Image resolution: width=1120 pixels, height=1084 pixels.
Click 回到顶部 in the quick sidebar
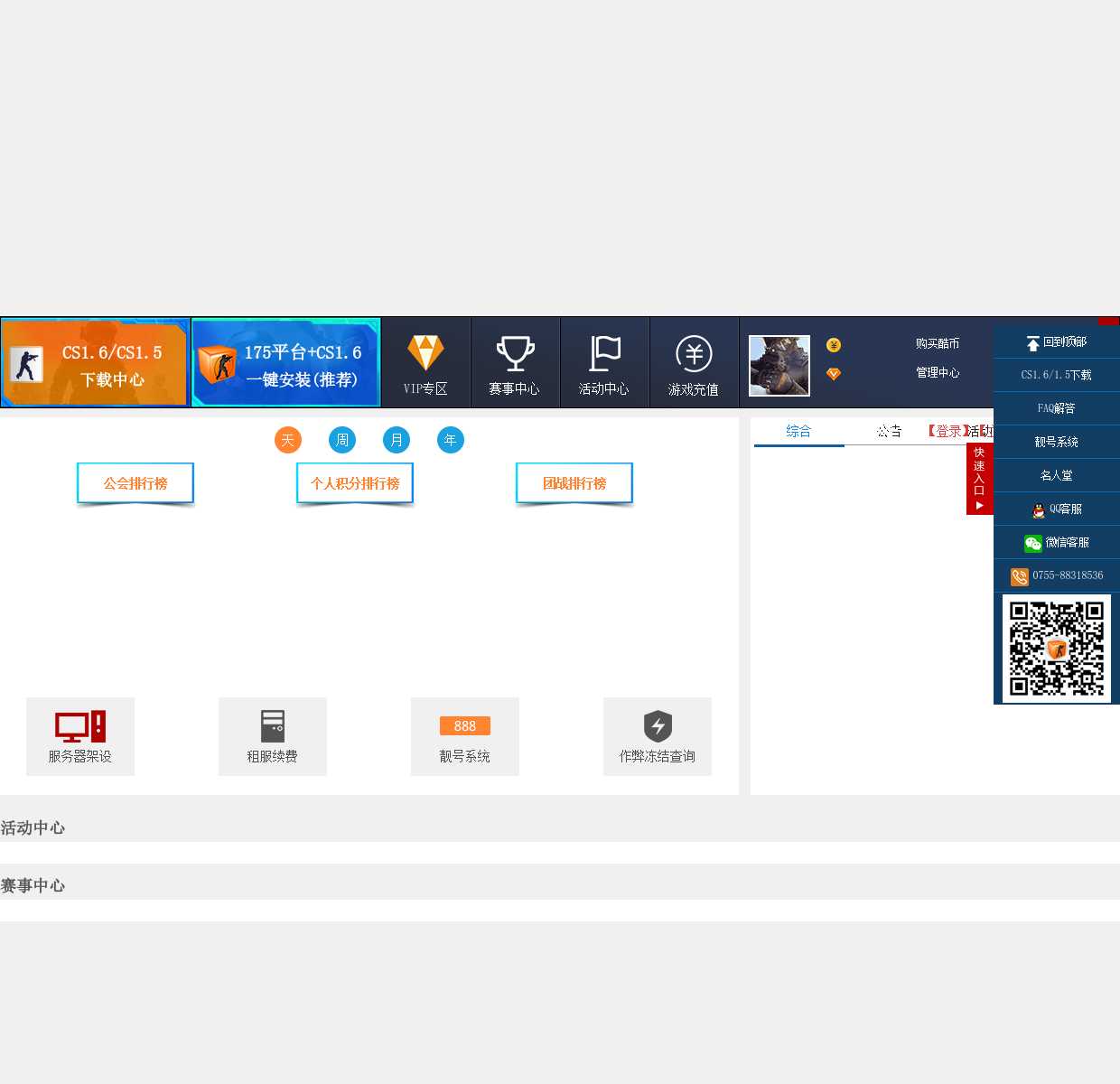[x=1057, y=342]
